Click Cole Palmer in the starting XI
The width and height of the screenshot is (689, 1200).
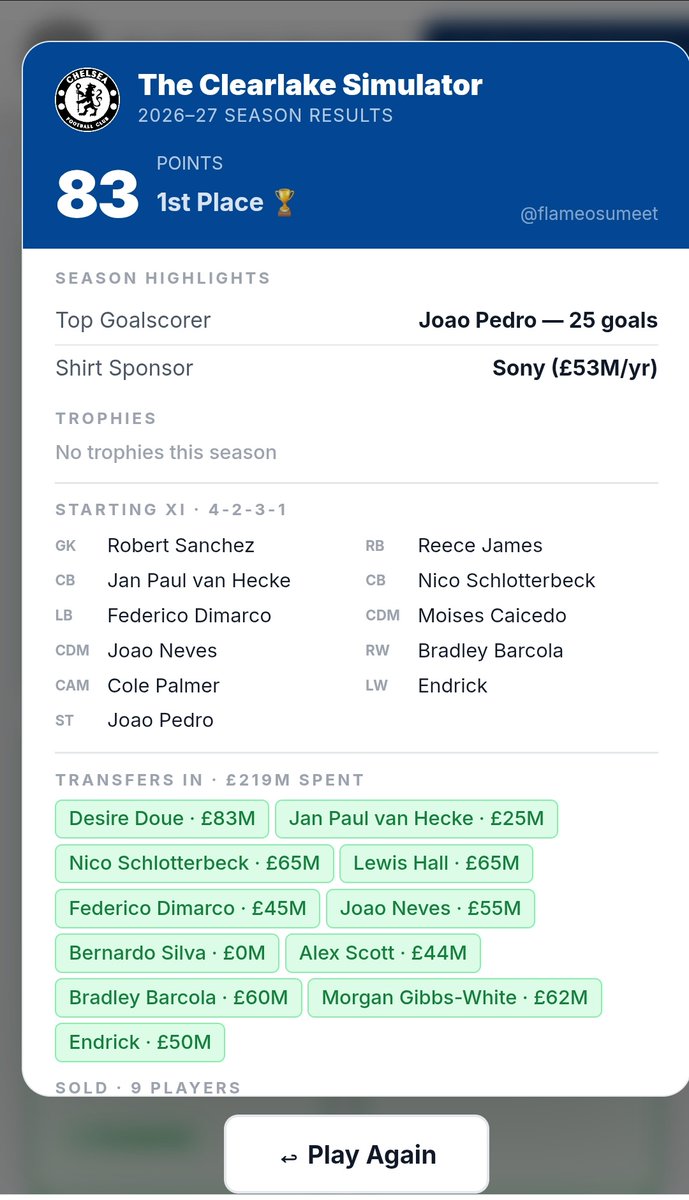[163, 686]
